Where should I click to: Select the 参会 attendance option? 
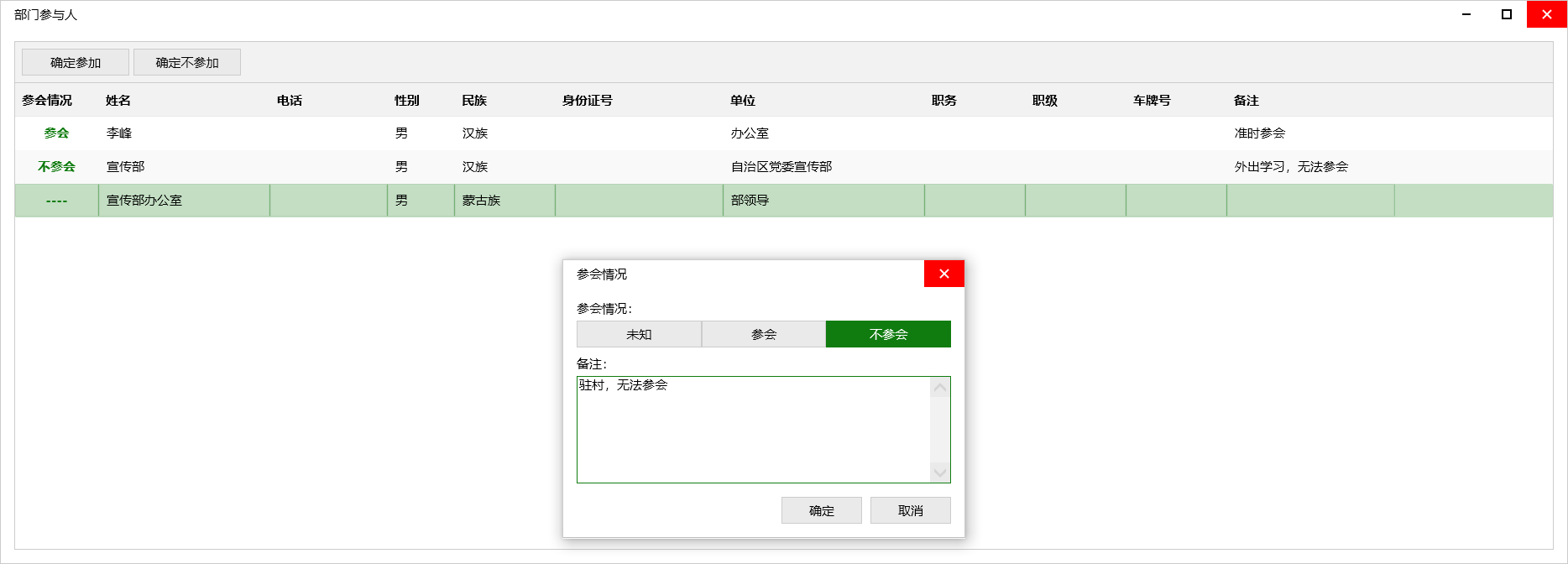pyautogui.click(x=764, y=334)
